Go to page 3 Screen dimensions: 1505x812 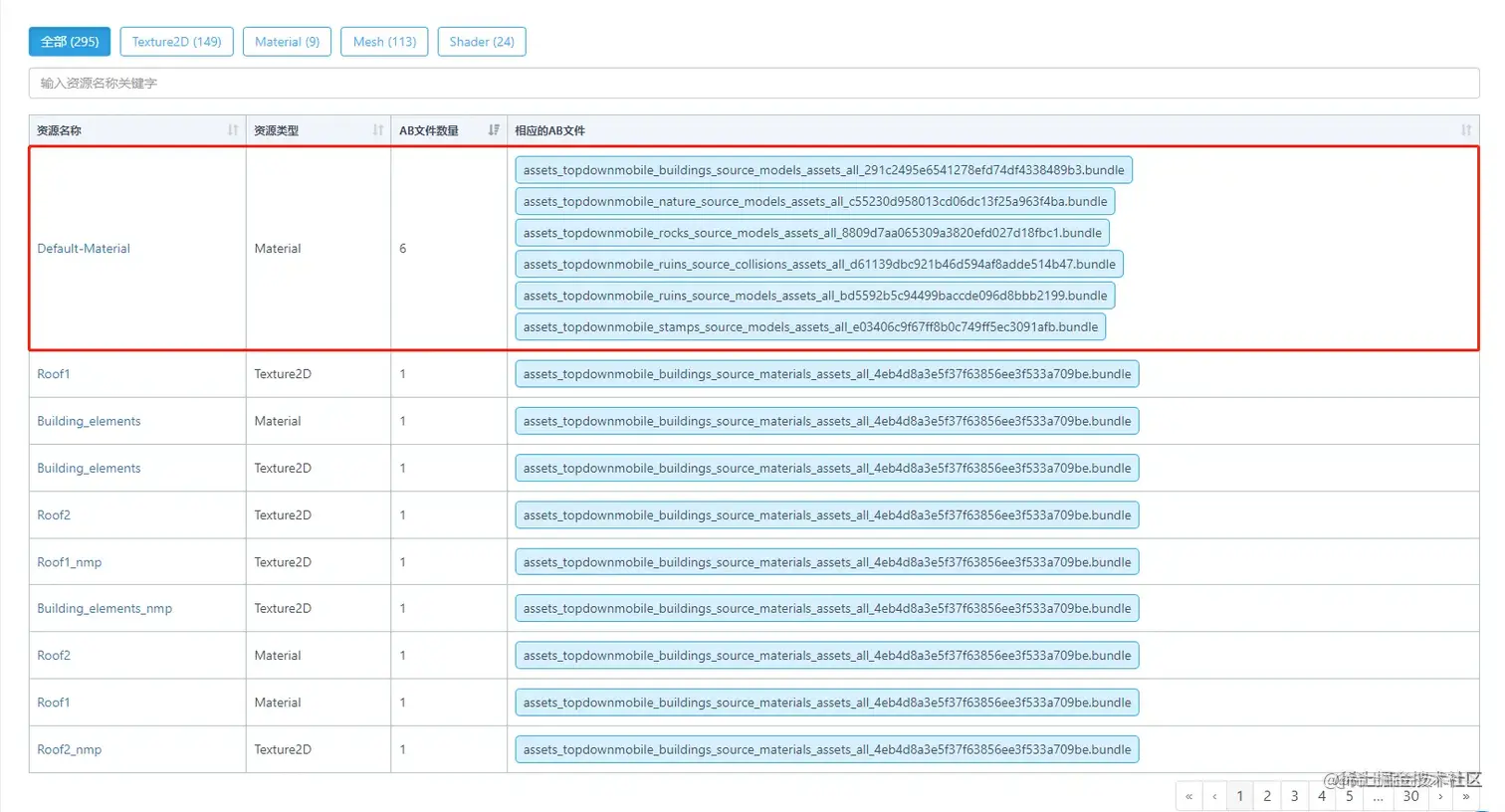click(1294, 796)
